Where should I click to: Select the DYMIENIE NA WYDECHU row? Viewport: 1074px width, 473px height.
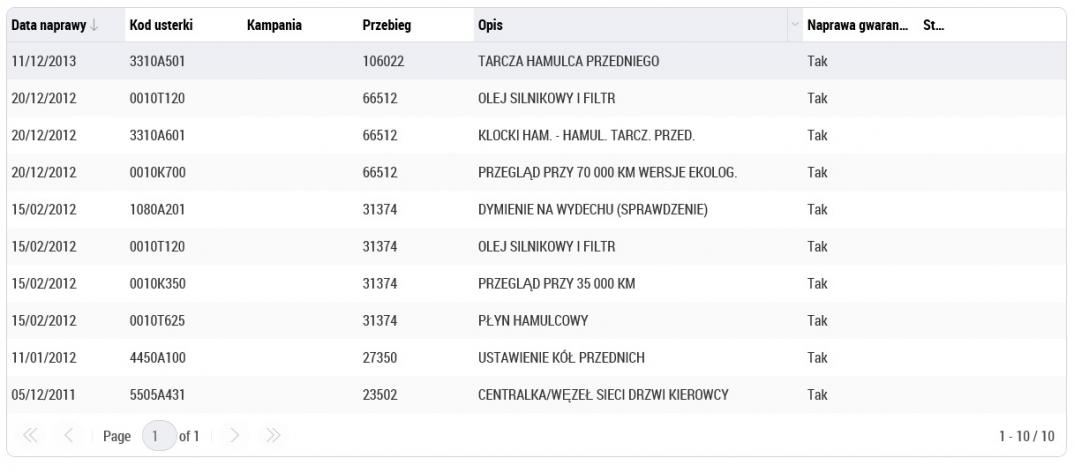[536, 209]
